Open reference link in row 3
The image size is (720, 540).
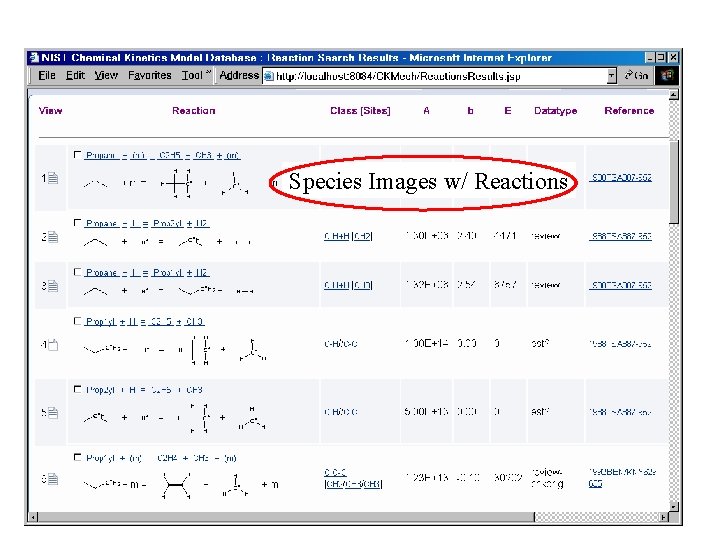(621, 285)
